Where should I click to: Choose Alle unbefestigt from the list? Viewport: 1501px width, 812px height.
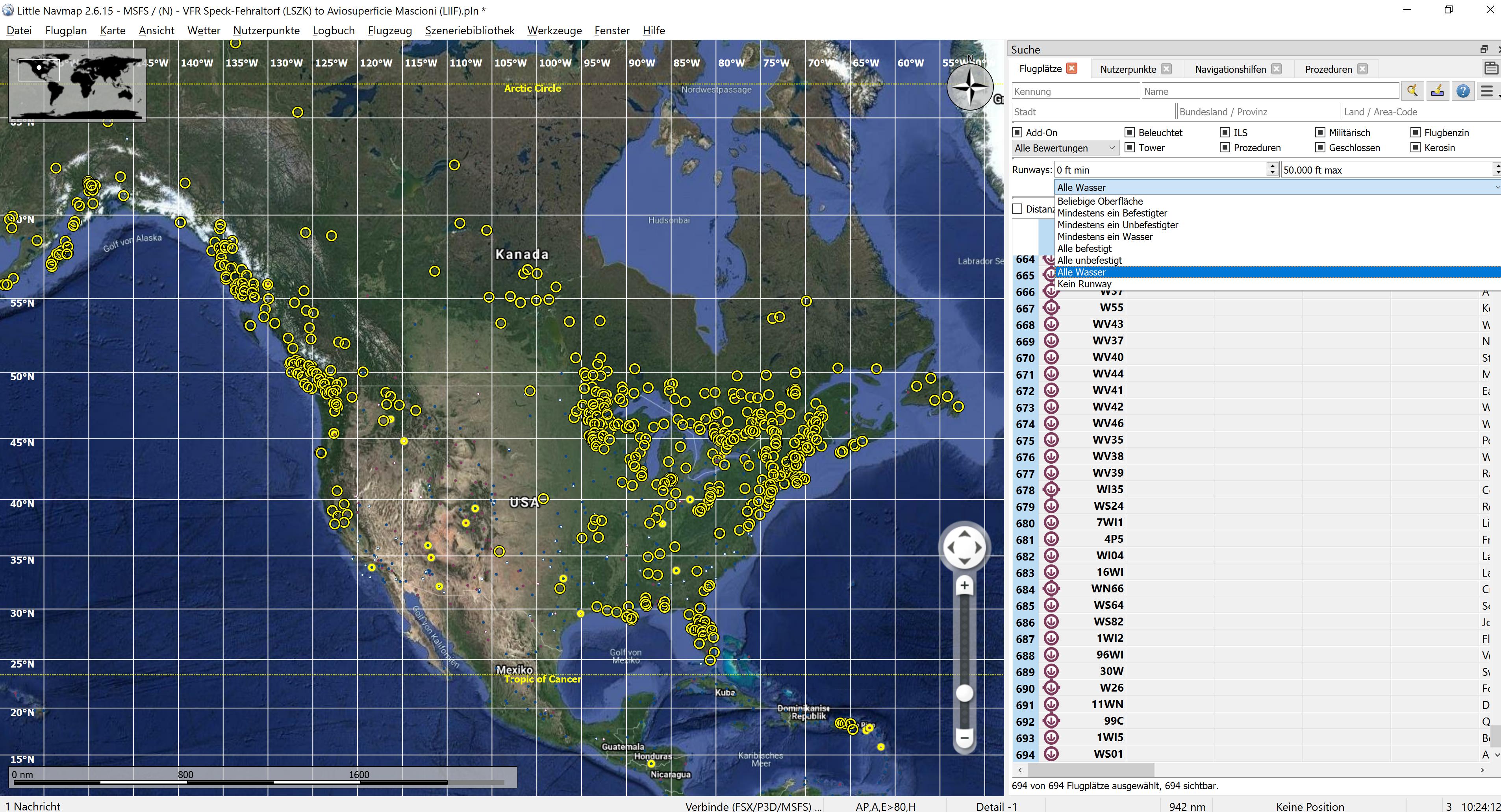[x=1277, y=261]
